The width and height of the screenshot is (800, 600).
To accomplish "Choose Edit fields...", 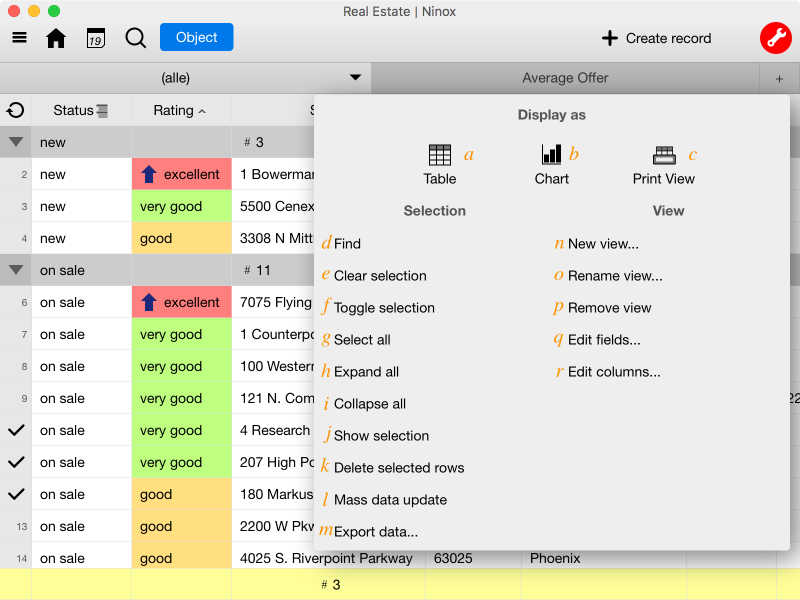I will [x=604, y=340].
